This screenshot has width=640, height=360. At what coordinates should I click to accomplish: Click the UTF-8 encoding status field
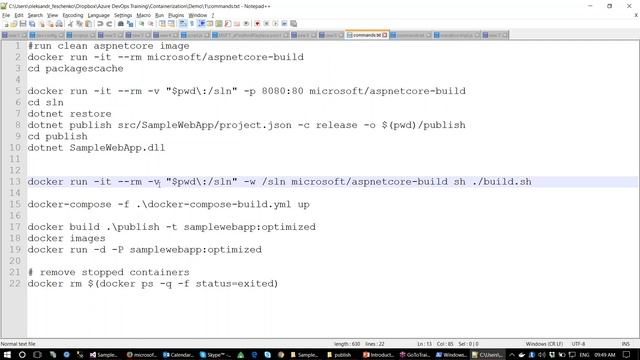coord(578,344)
